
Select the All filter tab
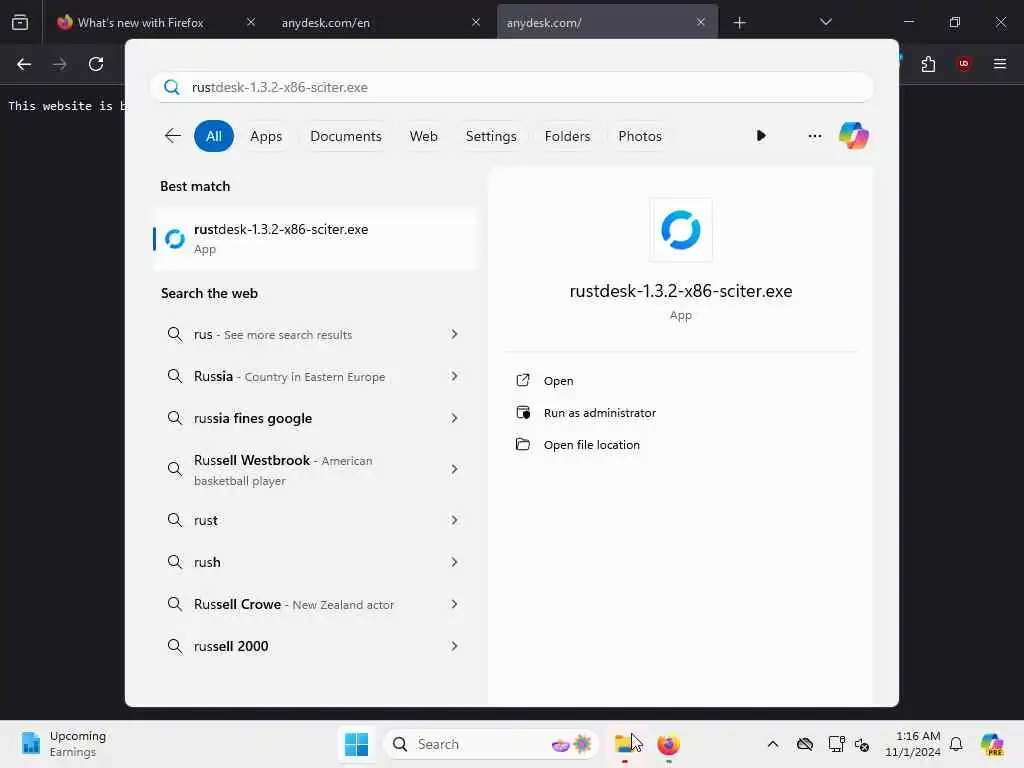(x=214, y=136)
